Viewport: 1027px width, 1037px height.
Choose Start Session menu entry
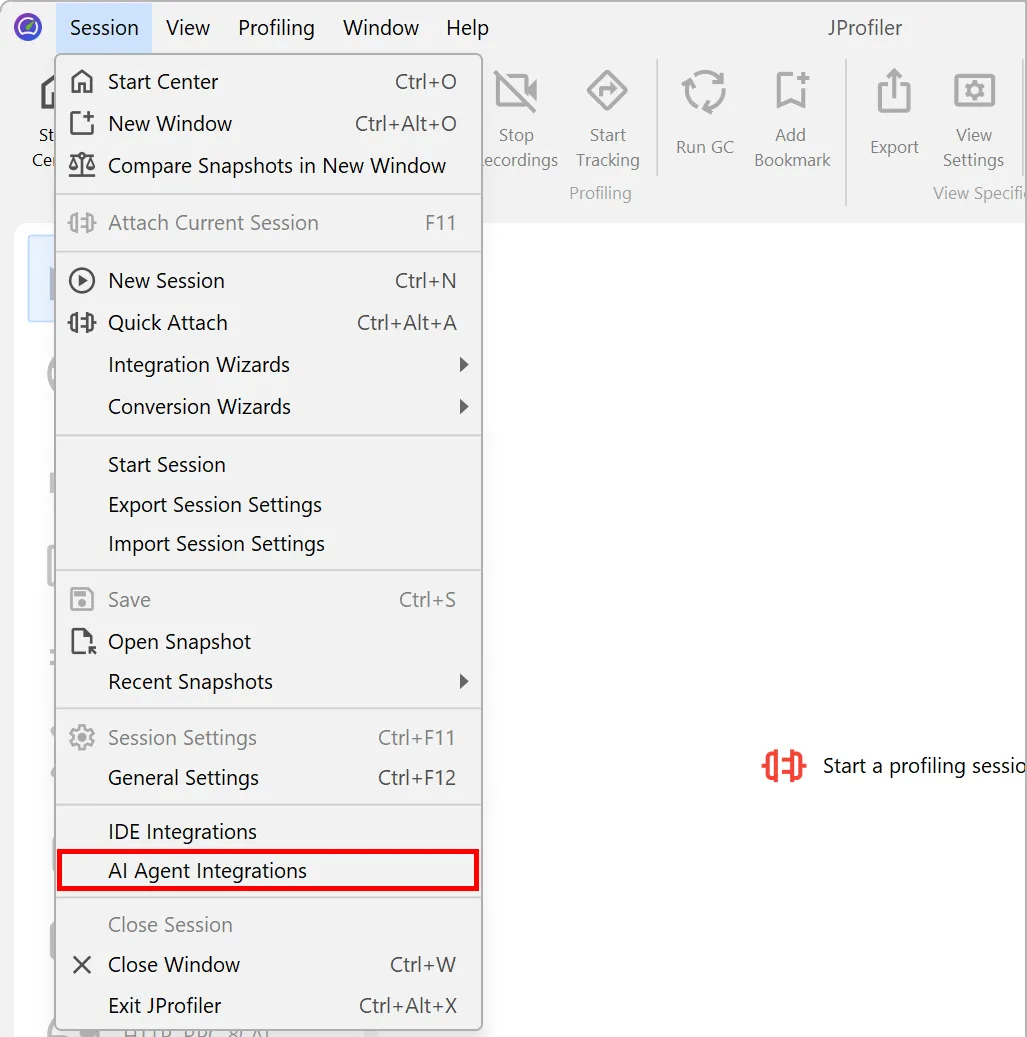pyautogui.click(x=268, y=465)
